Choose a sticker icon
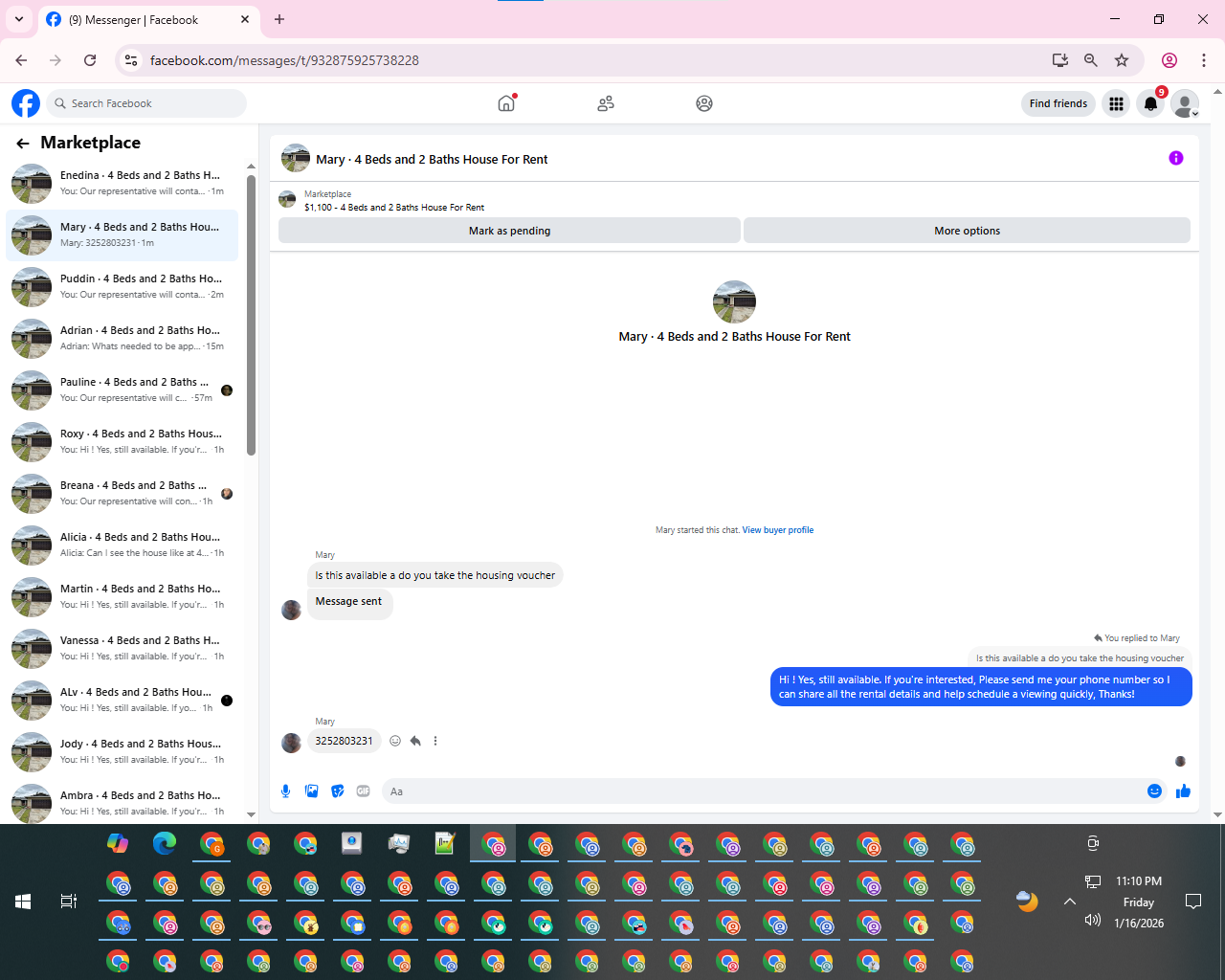Viewport: 1225px width, 980px height. coord(337,791)
